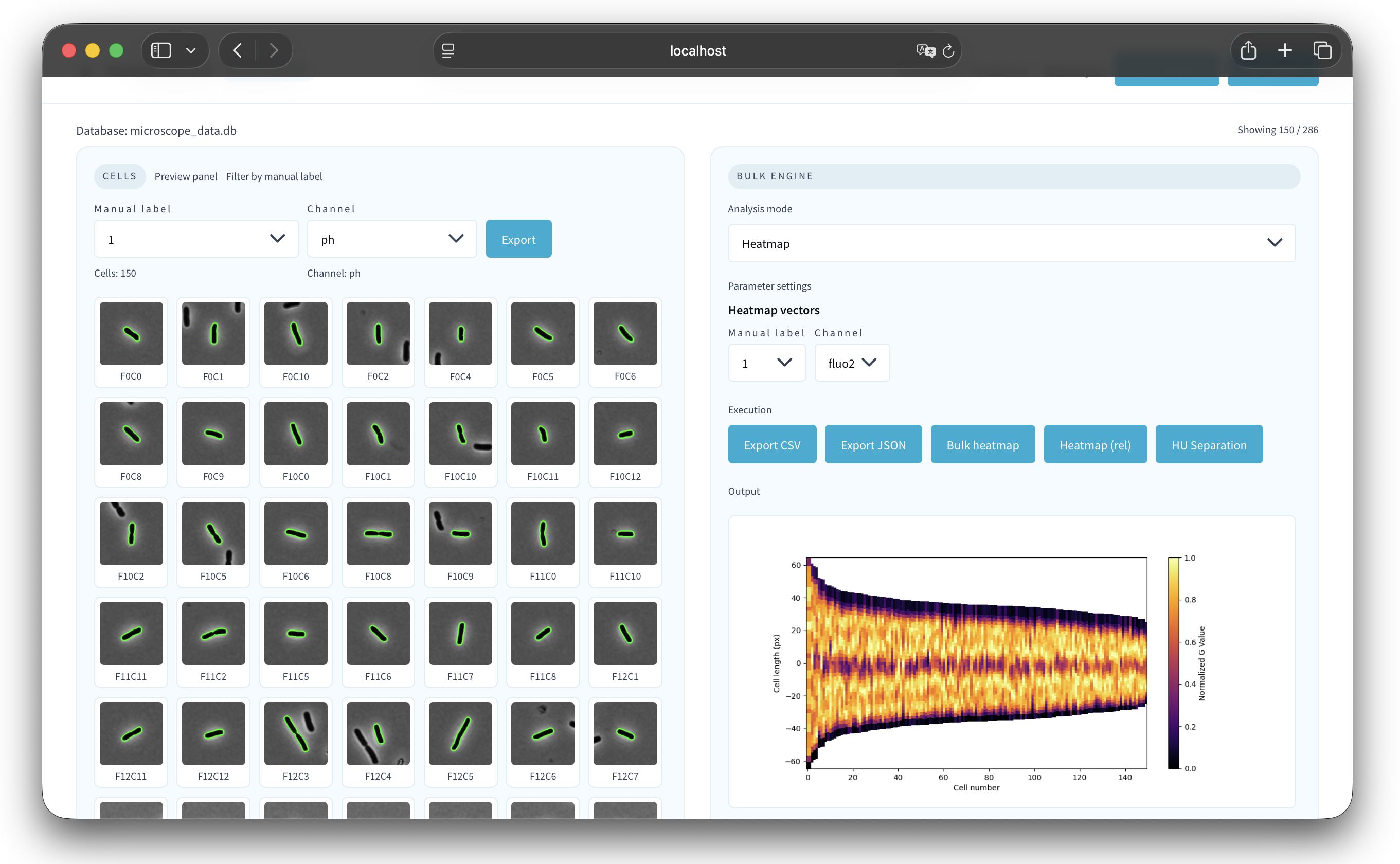Screen dimensions: 1400x864
Task: Select cell thumbnail F10C1
Action: tap(378, 442)
